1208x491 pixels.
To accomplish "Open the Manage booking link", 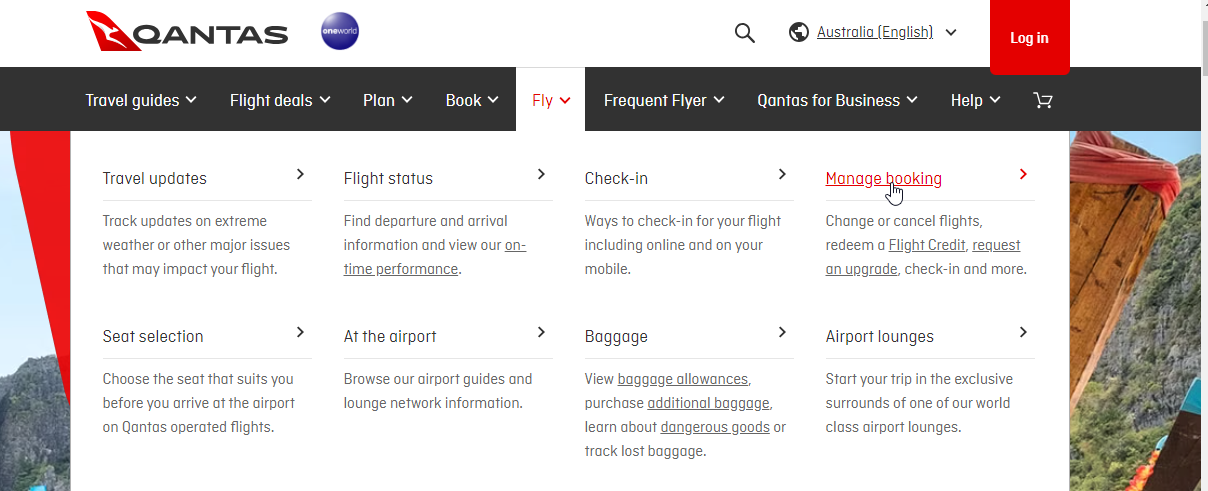I will [x=884, y=179].
